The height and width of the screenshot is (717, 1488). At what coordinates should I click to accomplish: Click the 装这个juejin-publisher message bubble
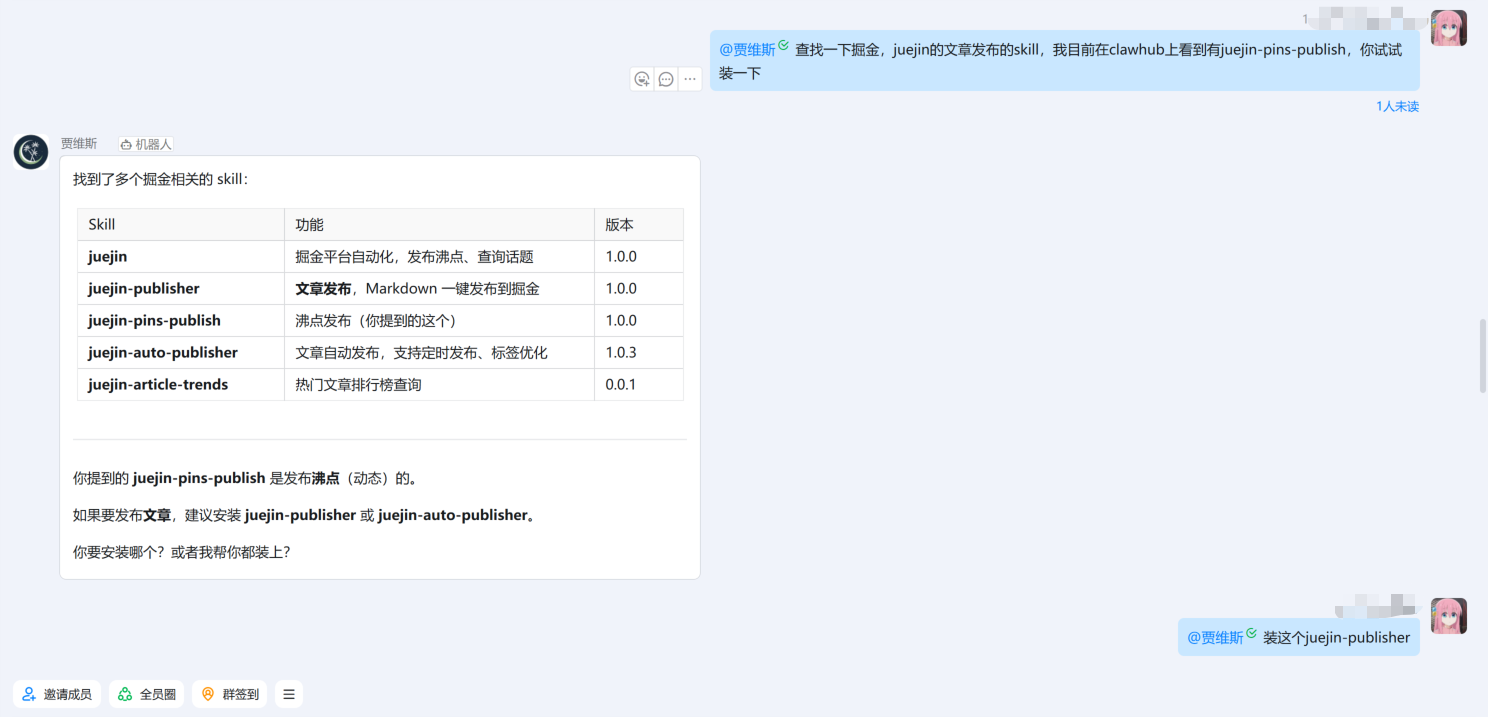pos(1335,637)
